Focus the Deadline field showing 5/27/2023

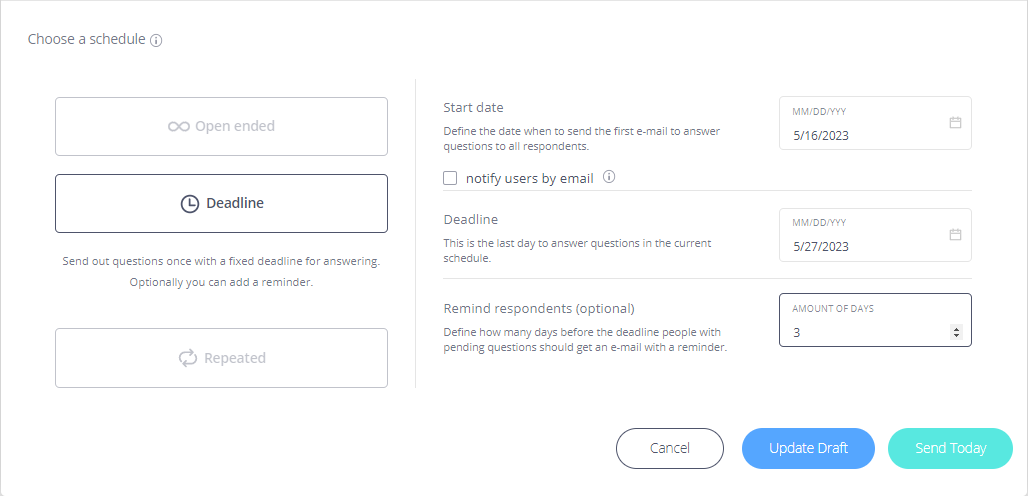[875, 235]
